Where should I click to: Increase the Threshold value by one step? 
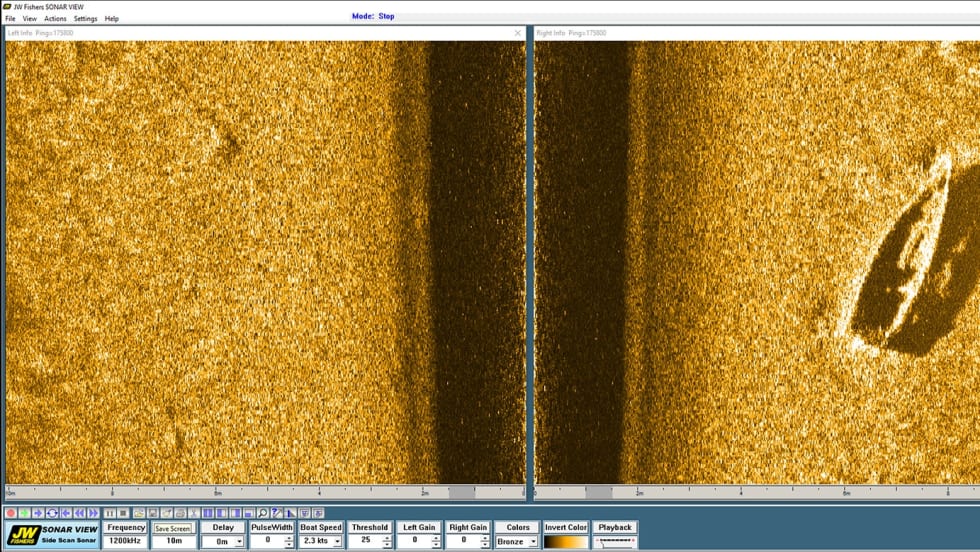click(x=387, y=538)
